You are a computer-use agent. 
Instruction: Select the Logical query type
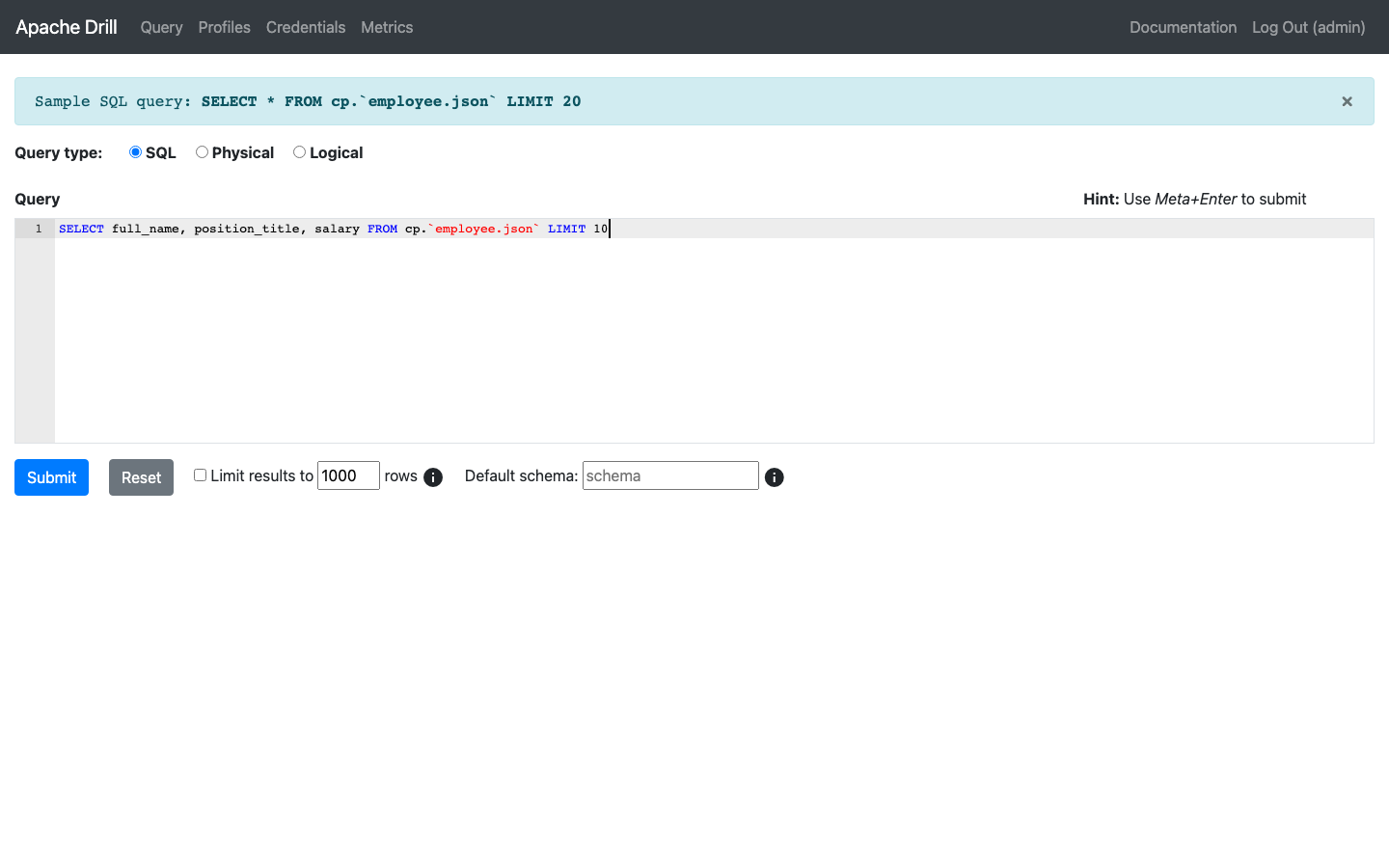299,152
